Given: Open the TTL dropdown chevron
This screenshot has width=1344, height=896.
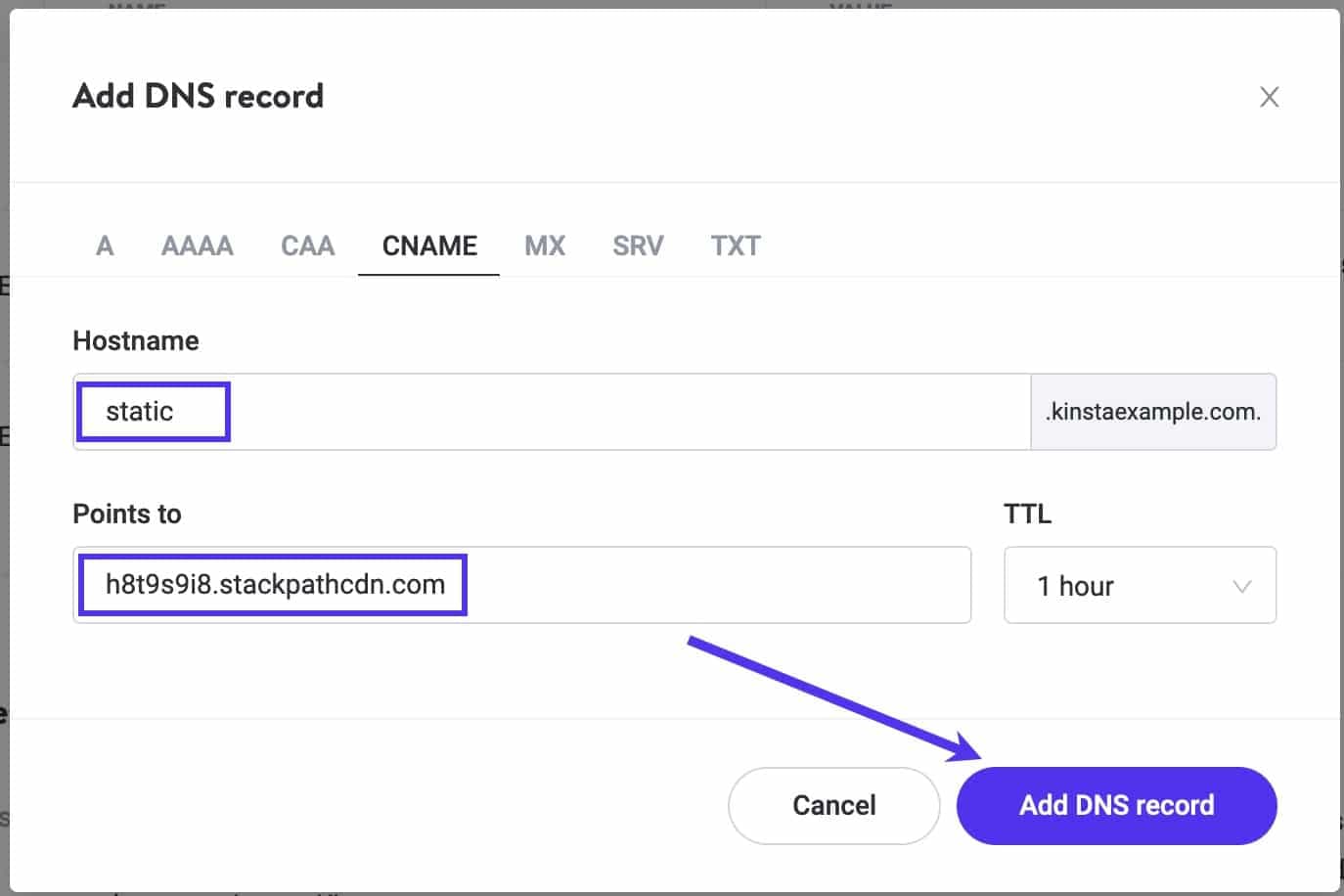Looking at the screenshot, I should (x=1242, y=585).
